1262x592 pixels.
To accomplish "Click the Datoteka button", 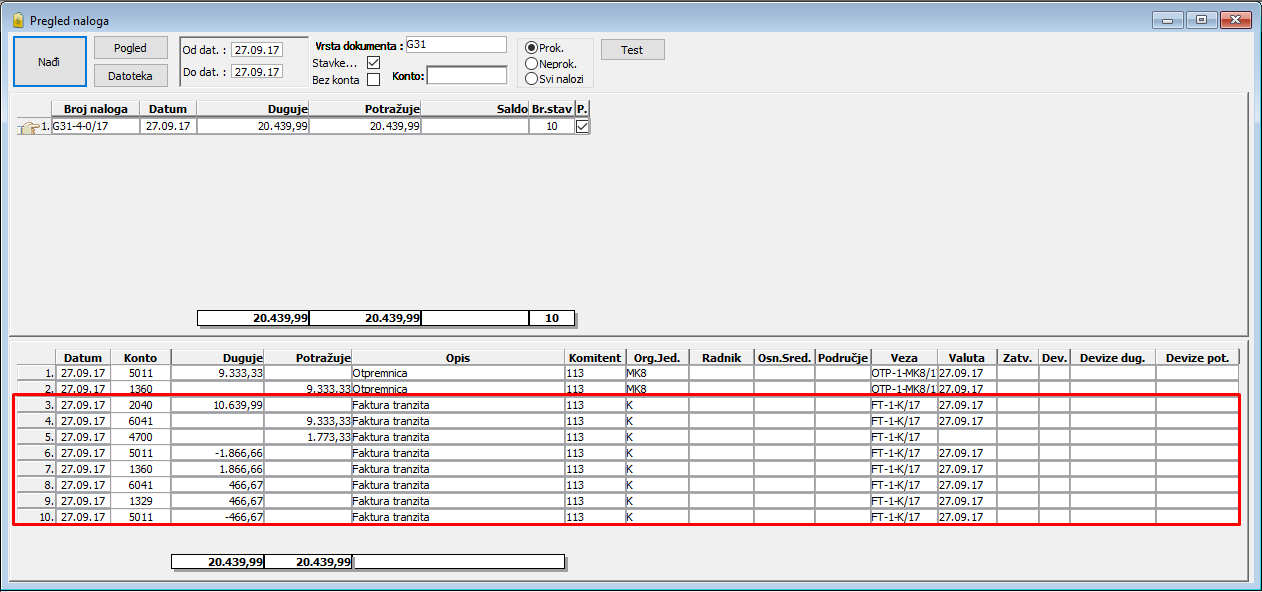I will (130, 75).
